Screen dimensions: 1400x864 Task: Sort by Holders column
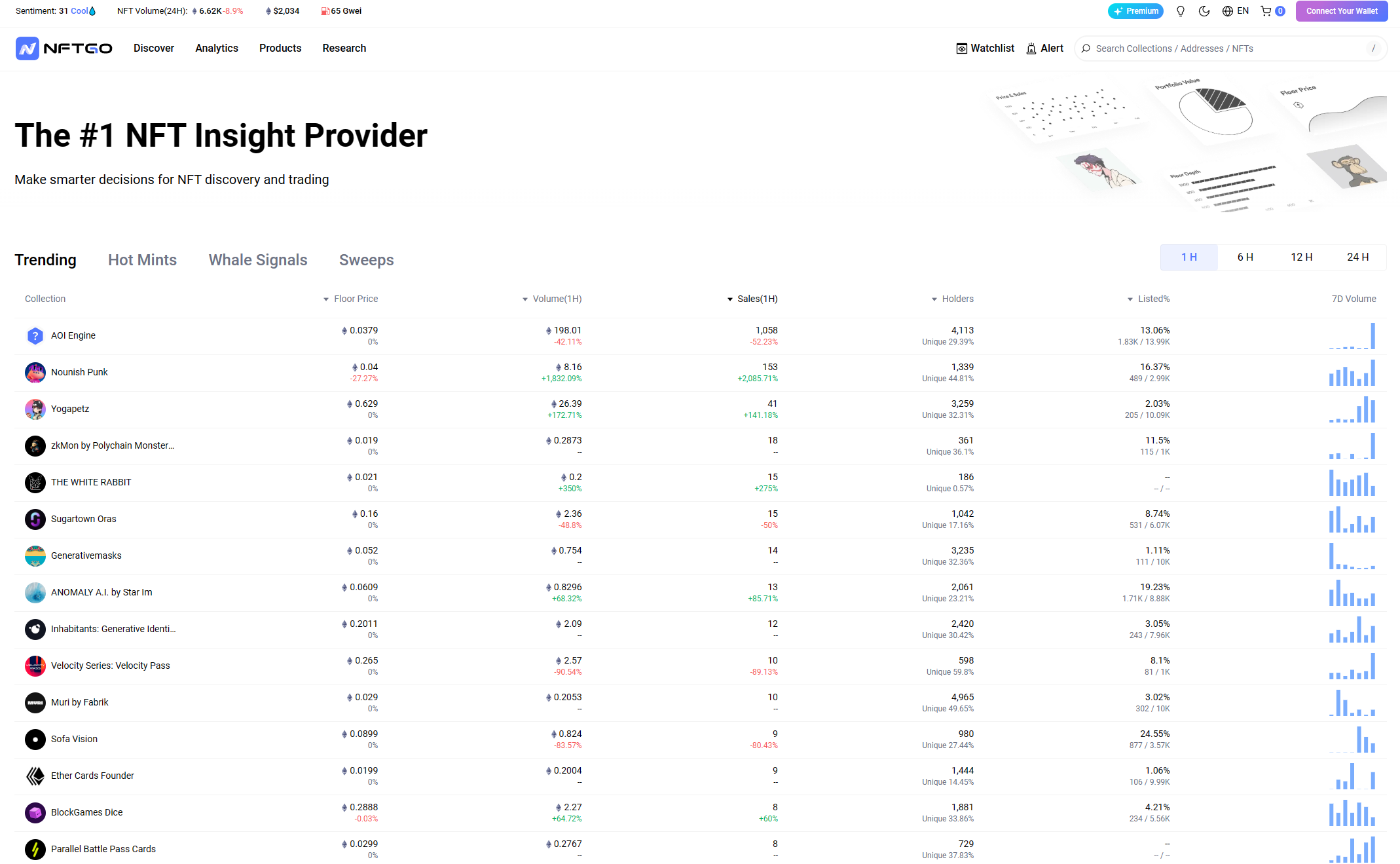pos(953,299)
